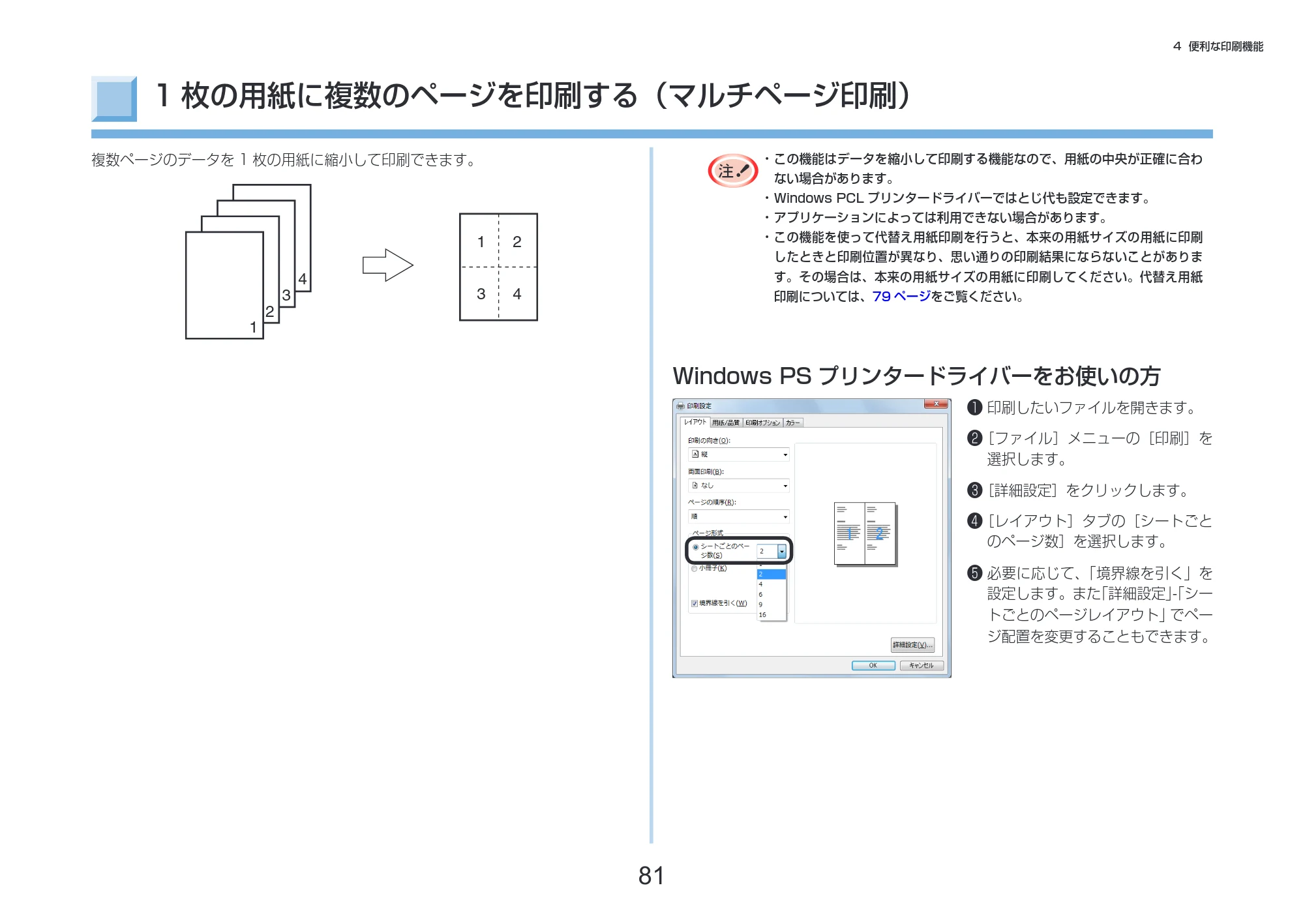Click the 4 便利な印刷機能 chapter header
Screen dimensions: 1305x924
[1218, 46]
